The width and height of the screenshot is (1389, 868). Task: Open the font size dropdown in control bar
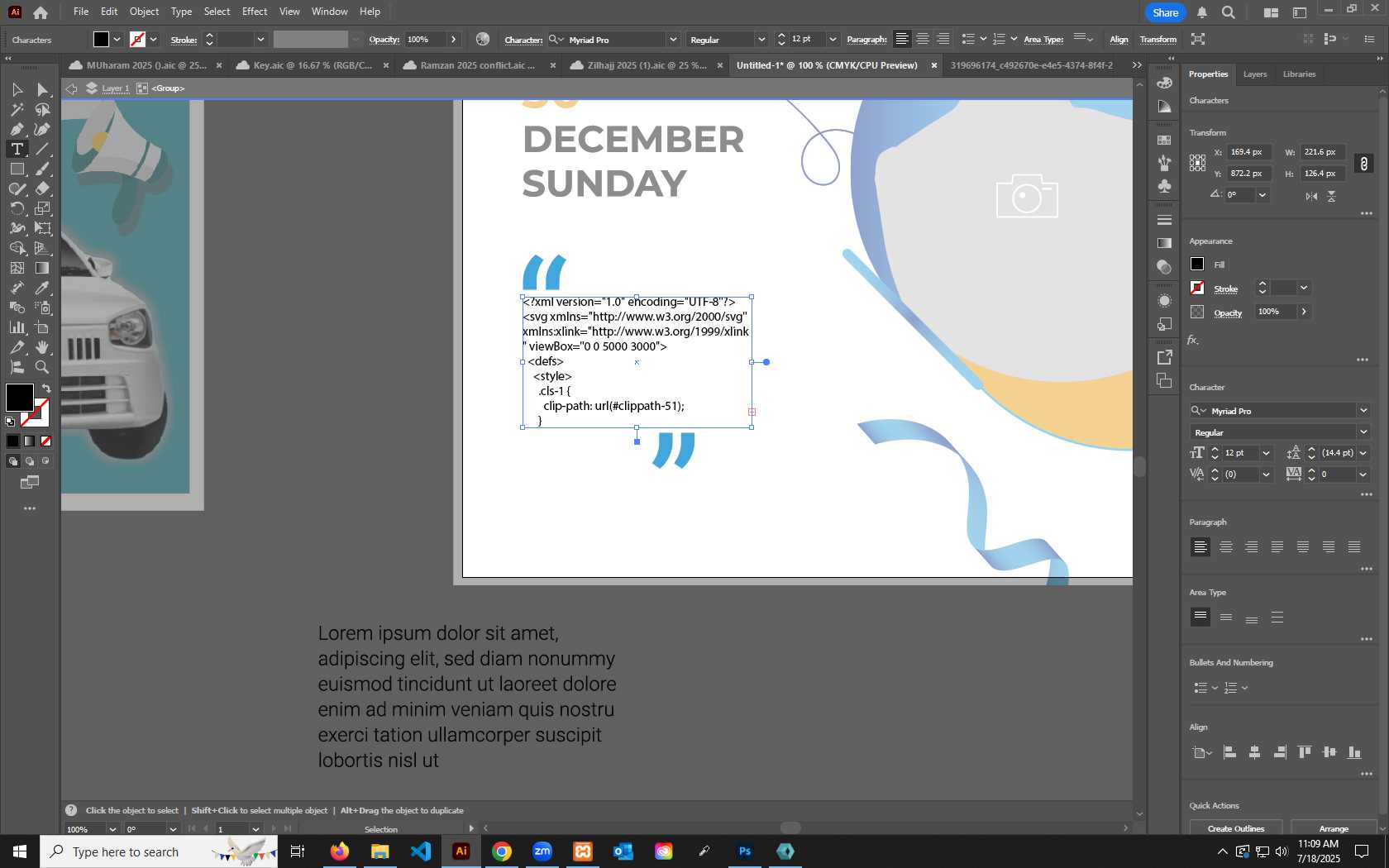833,39
